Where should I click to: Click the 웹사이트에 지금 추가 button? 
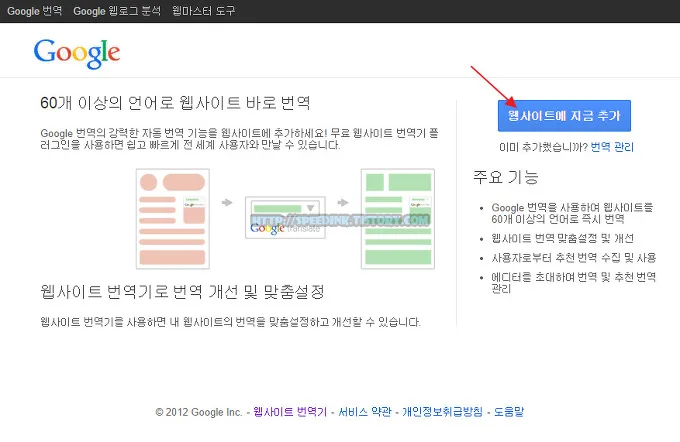click(564, 116)
